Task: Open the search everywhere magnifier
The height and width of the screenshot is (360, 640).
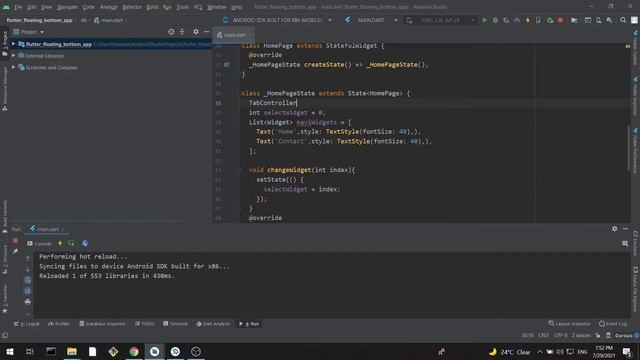Action: (x=623, y=20)
